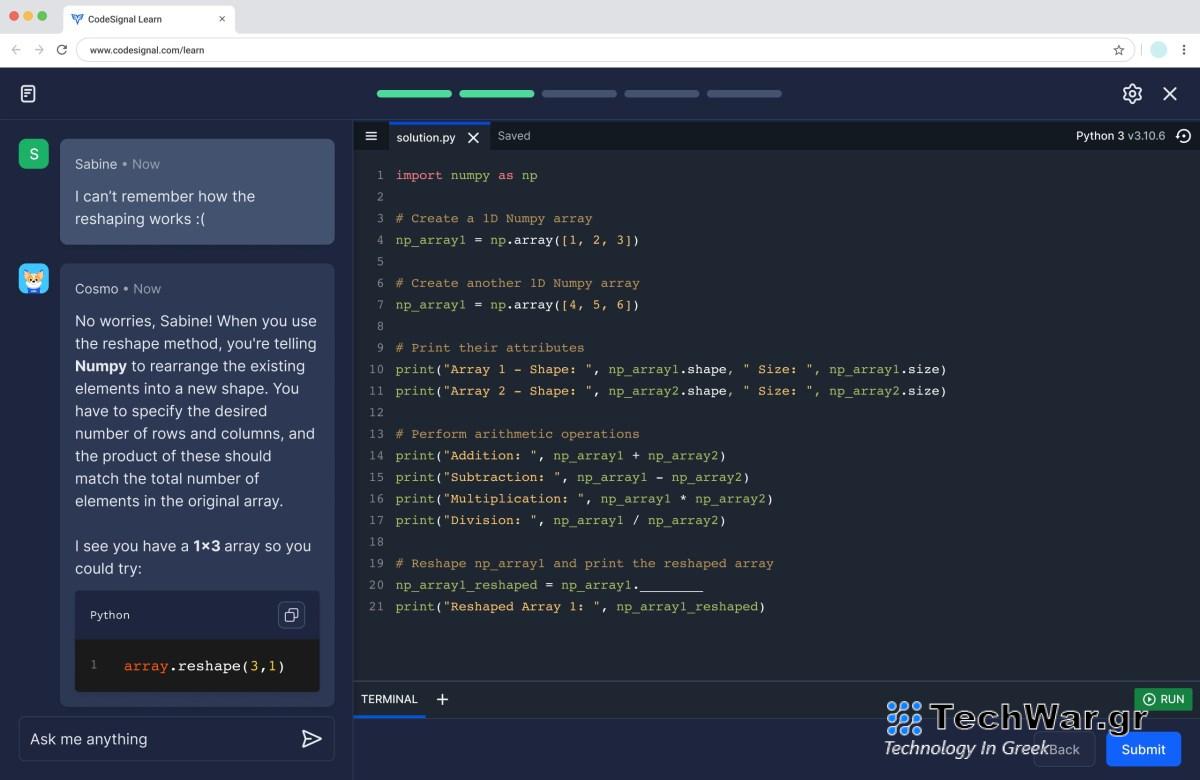Open the notes panel icon at top left
Screen dimensions: 1200x780
coord(28,94)
